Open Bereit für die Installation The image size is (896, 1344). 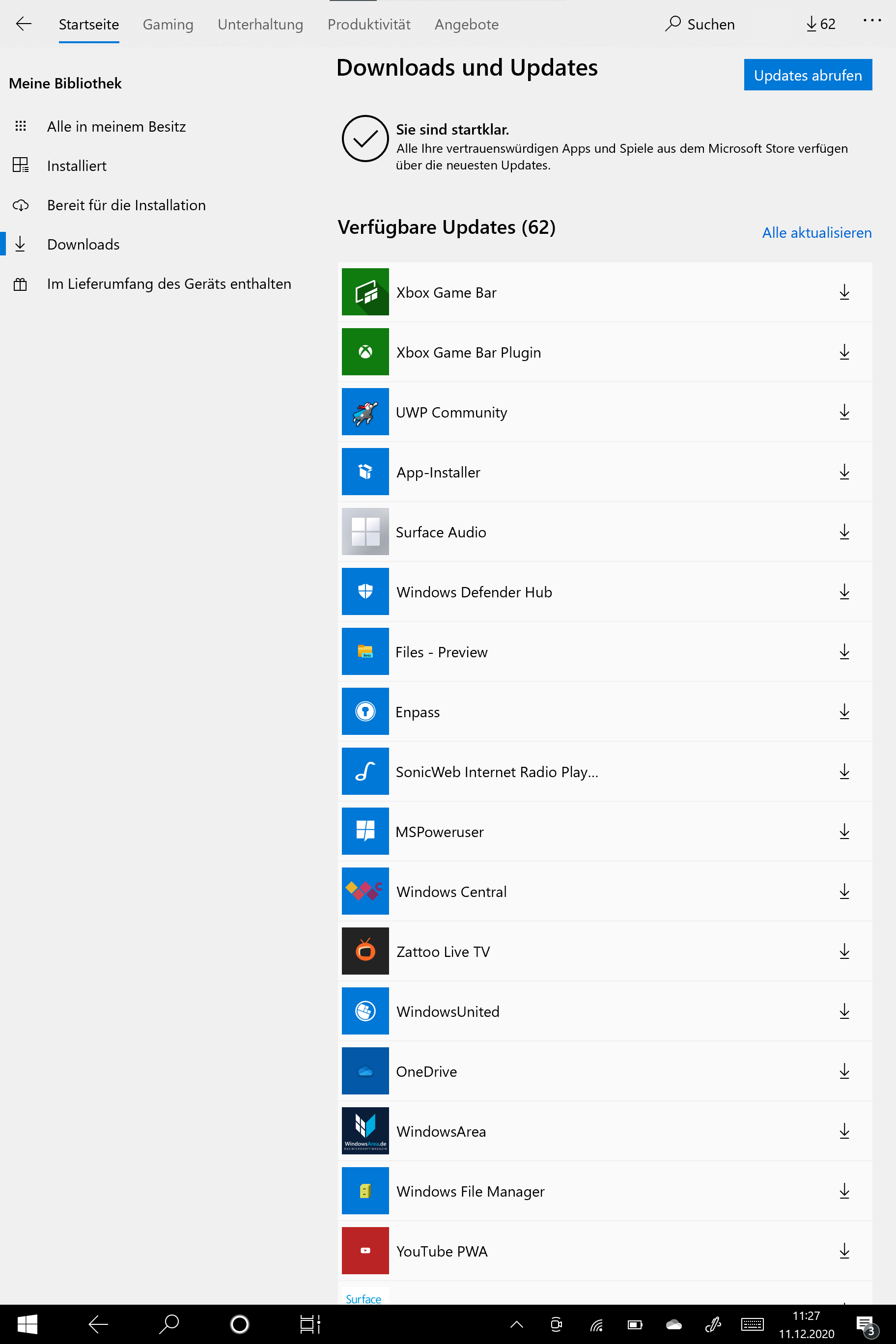126,205
